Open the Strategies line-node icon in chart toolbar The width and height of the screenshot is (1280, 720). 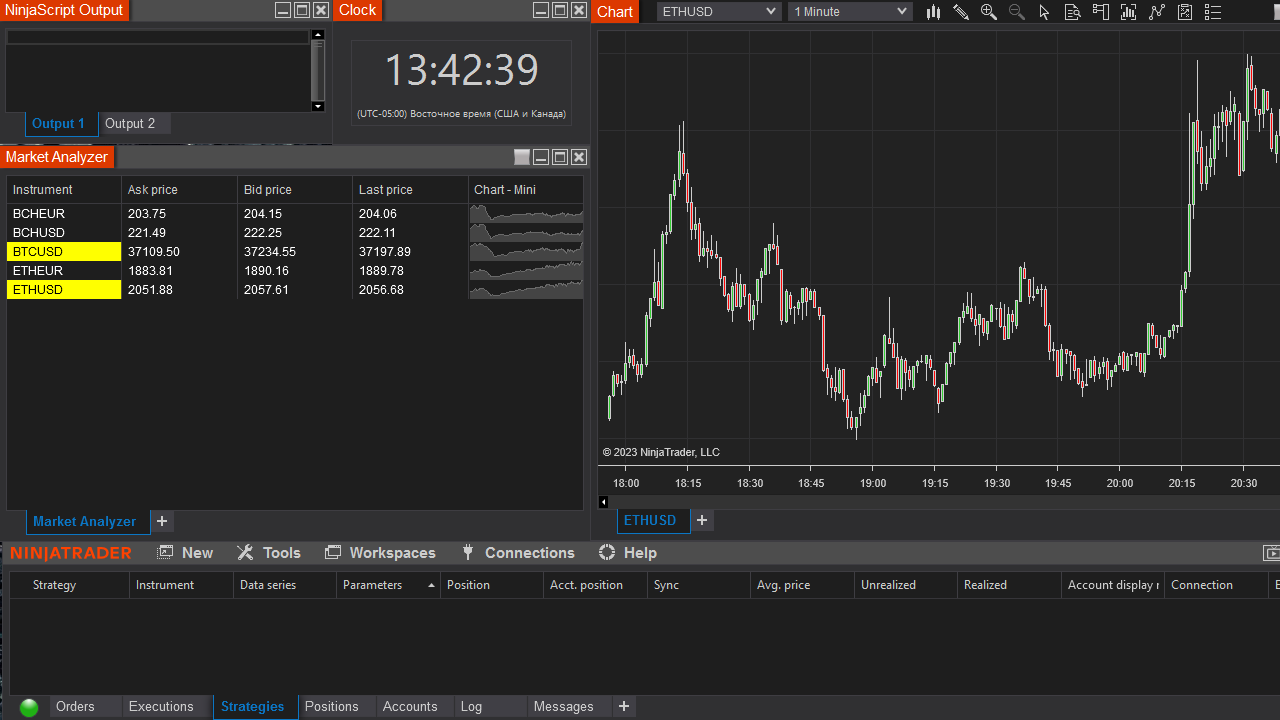coord(1157,12)
